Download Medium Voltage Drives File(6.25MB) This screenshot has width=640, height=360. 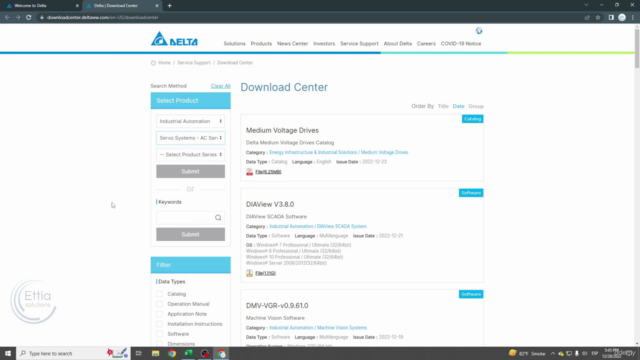click(268, 172)
